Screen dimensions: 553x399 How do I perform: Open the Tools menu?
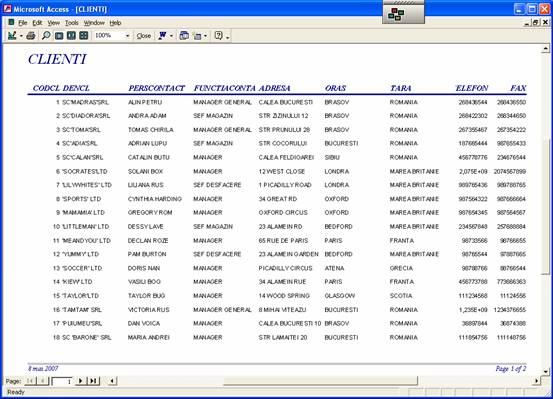pyautogui.click(x=72, y=23)
